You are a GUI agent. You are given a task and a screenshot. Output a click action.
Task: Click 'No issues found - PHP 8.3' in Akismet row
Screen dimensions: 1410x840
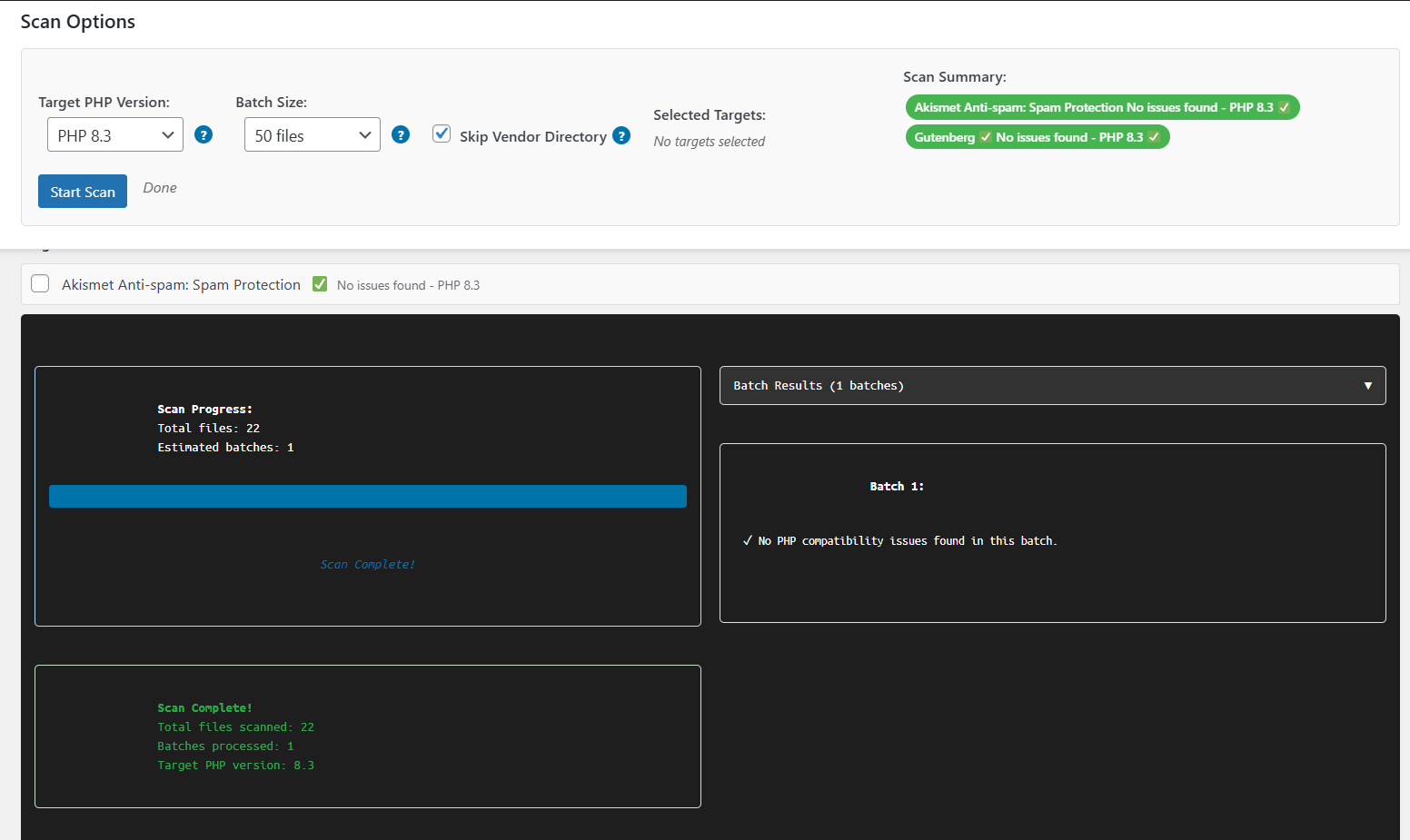tap(408, 285)
